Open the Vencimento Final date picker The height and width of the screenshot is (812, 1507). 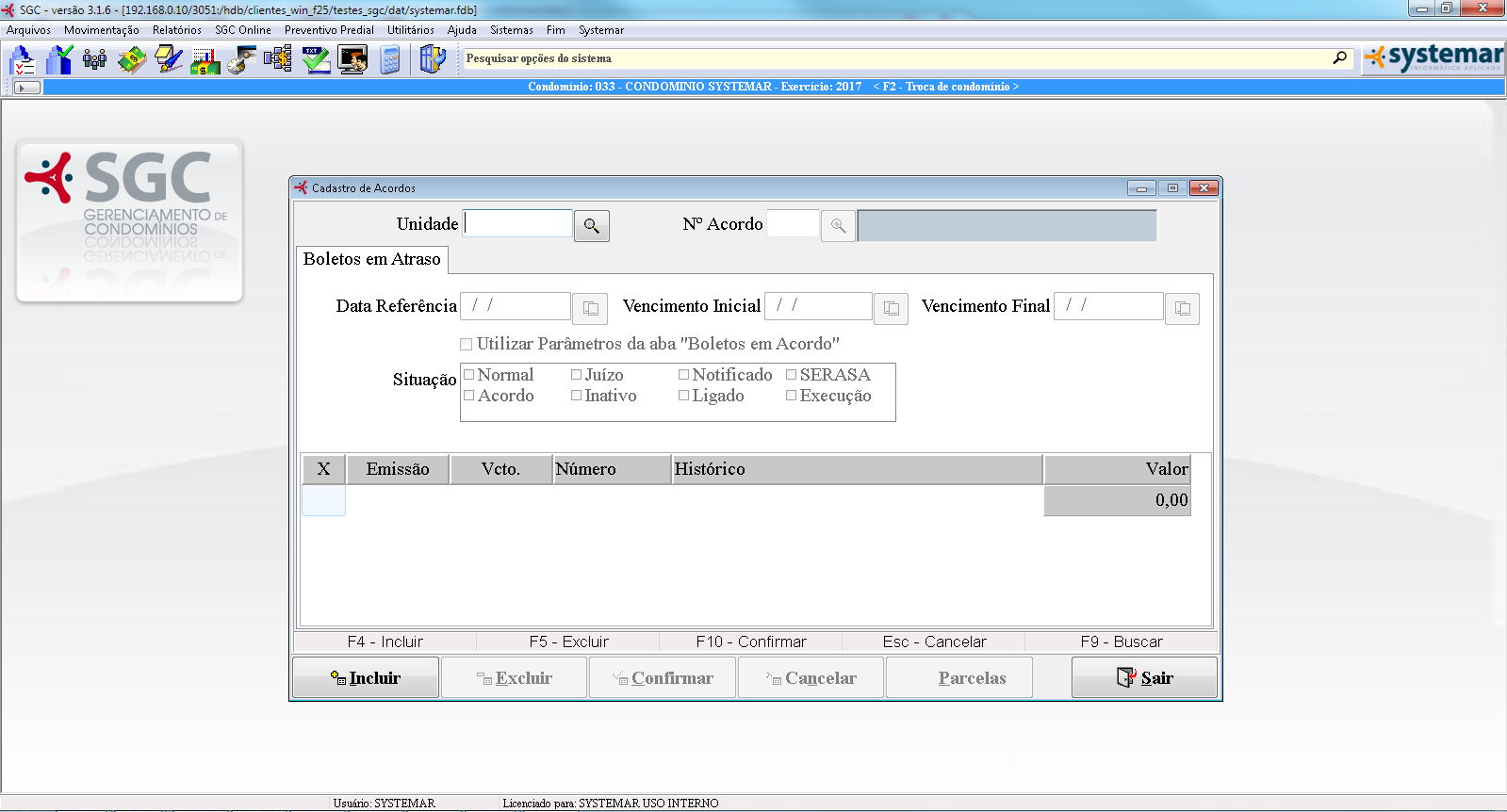click(x=1182, y=309)
